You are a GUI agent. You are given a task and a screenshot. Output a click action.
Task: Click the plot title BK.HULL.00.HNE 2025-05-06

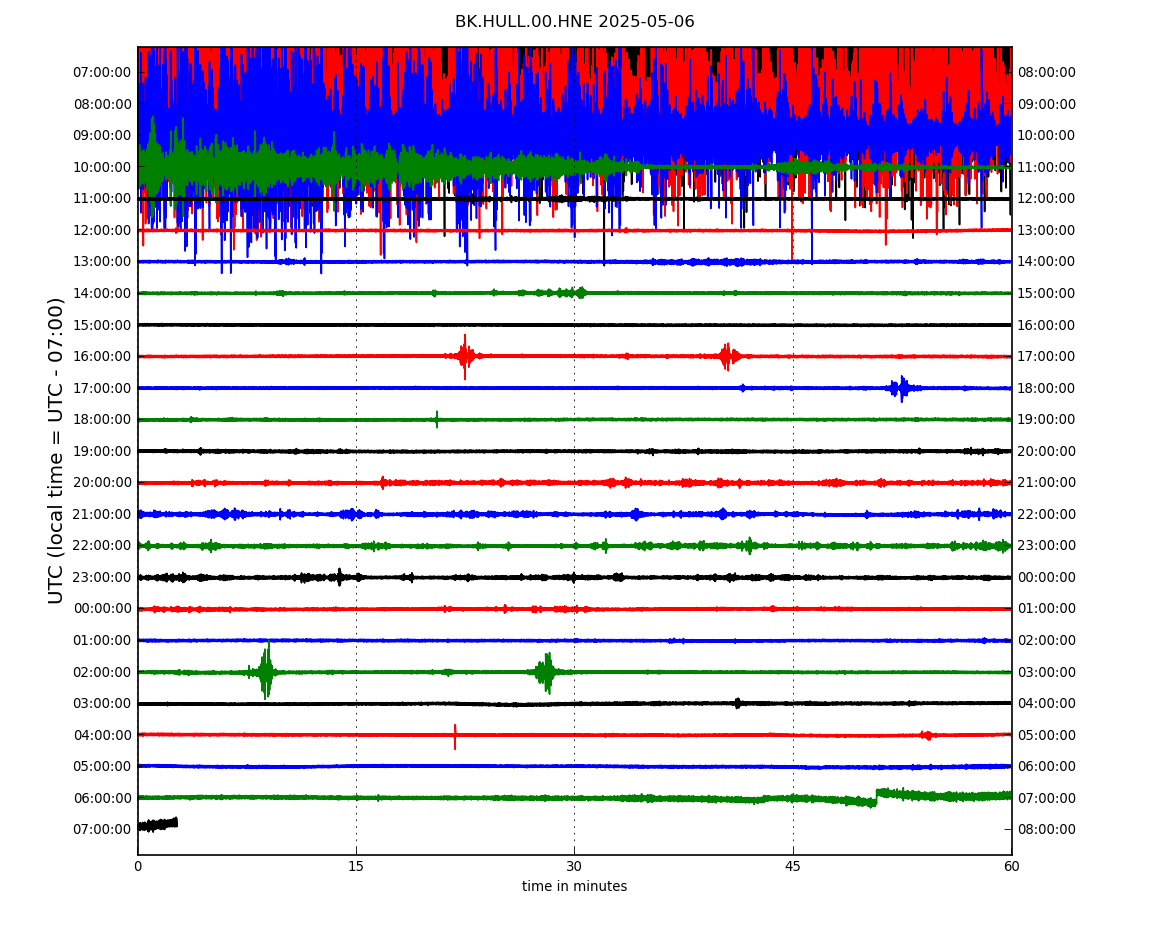click(x=574, y=21)
